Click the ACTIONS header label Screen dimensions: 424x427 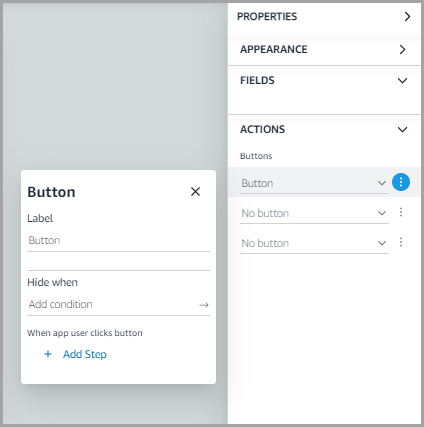tap(263, 129)
